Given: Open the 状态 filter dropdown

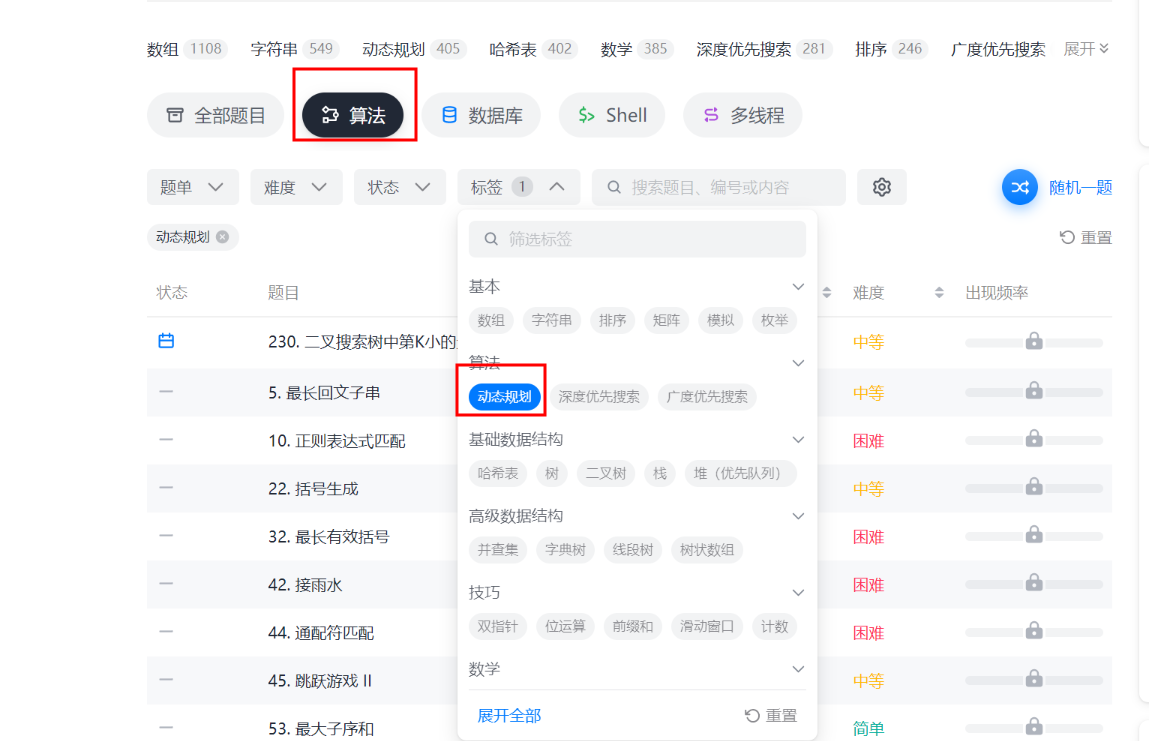Looking at the screenshot, I should pos(399,188).
